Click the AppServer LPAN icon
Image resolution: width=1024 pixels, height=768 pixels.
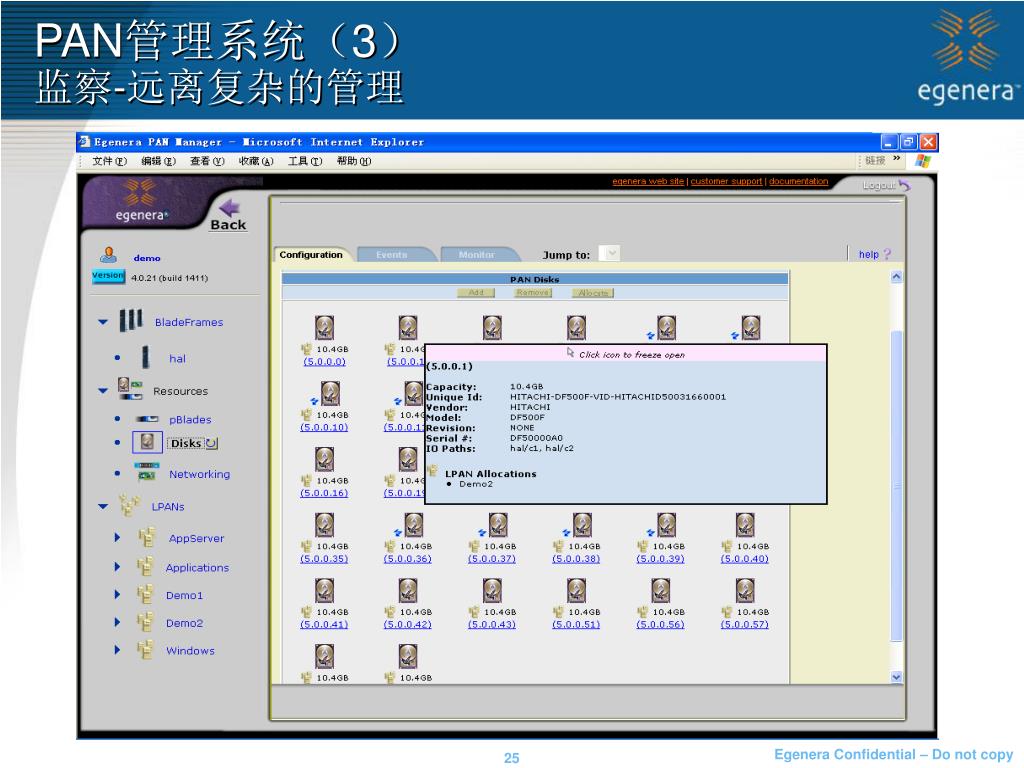tap(146, 537)
